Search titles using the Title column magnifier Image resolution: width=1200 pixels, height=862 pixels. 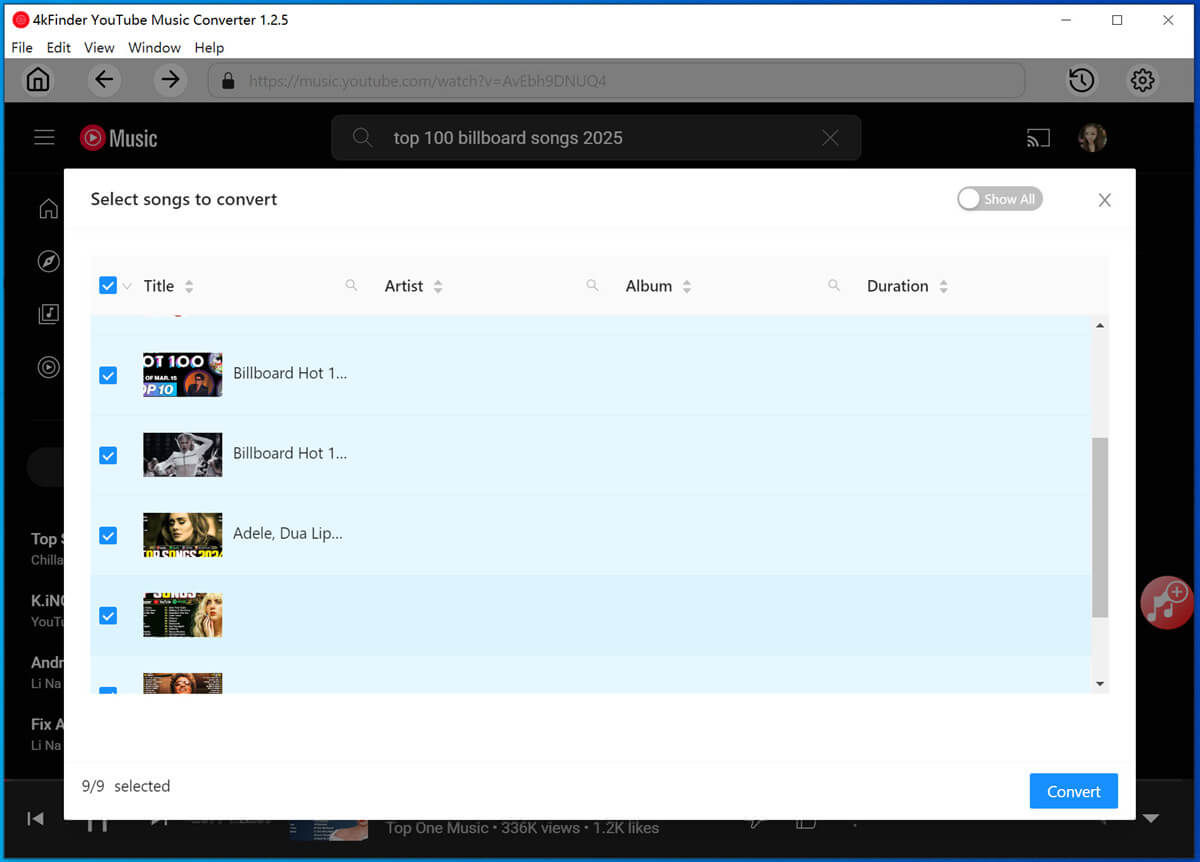(351, 286)
